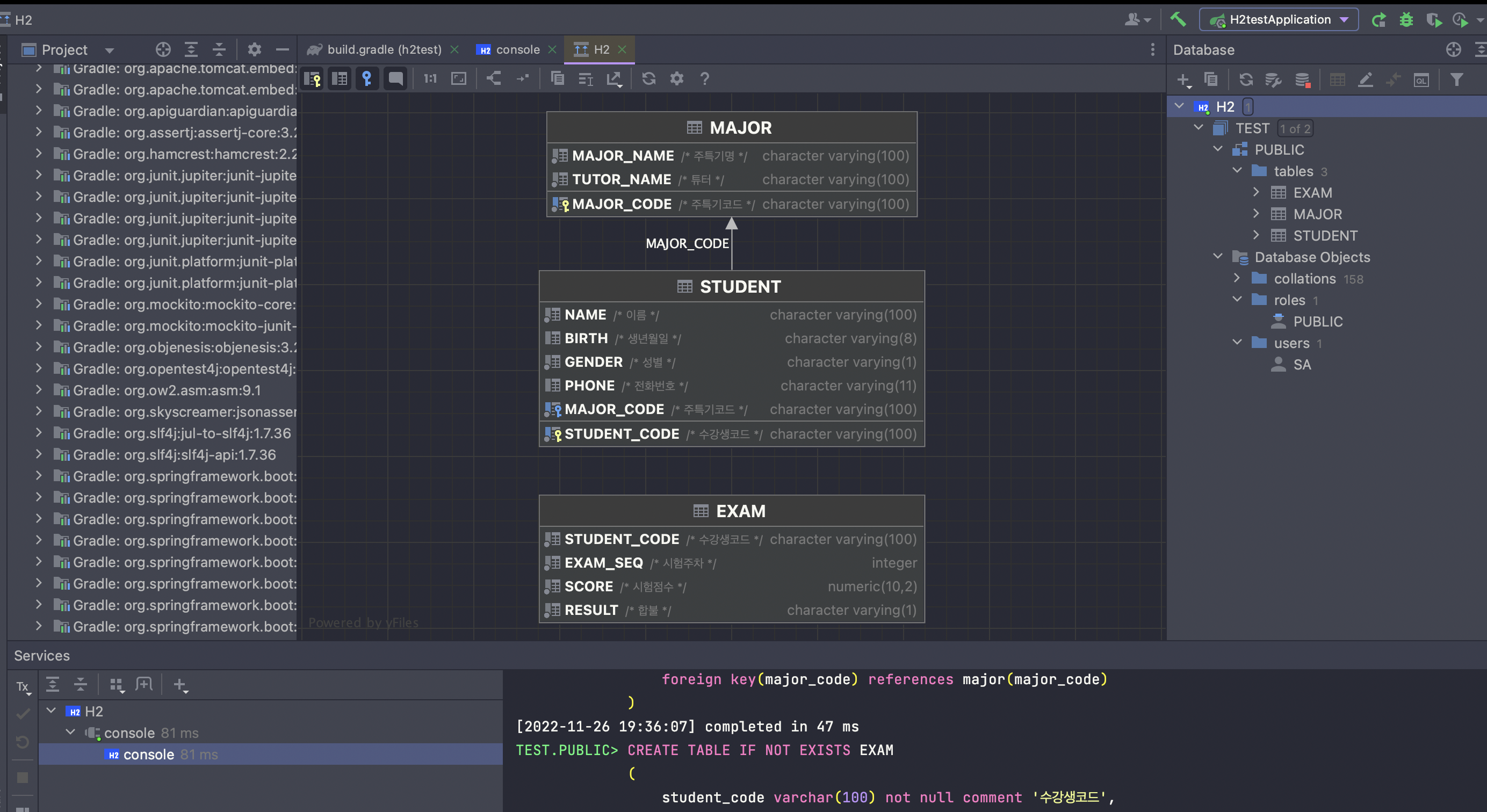Click the green Debug bug icon
This screenshot has width=1487, height=812.
[x=1406, y=20]
